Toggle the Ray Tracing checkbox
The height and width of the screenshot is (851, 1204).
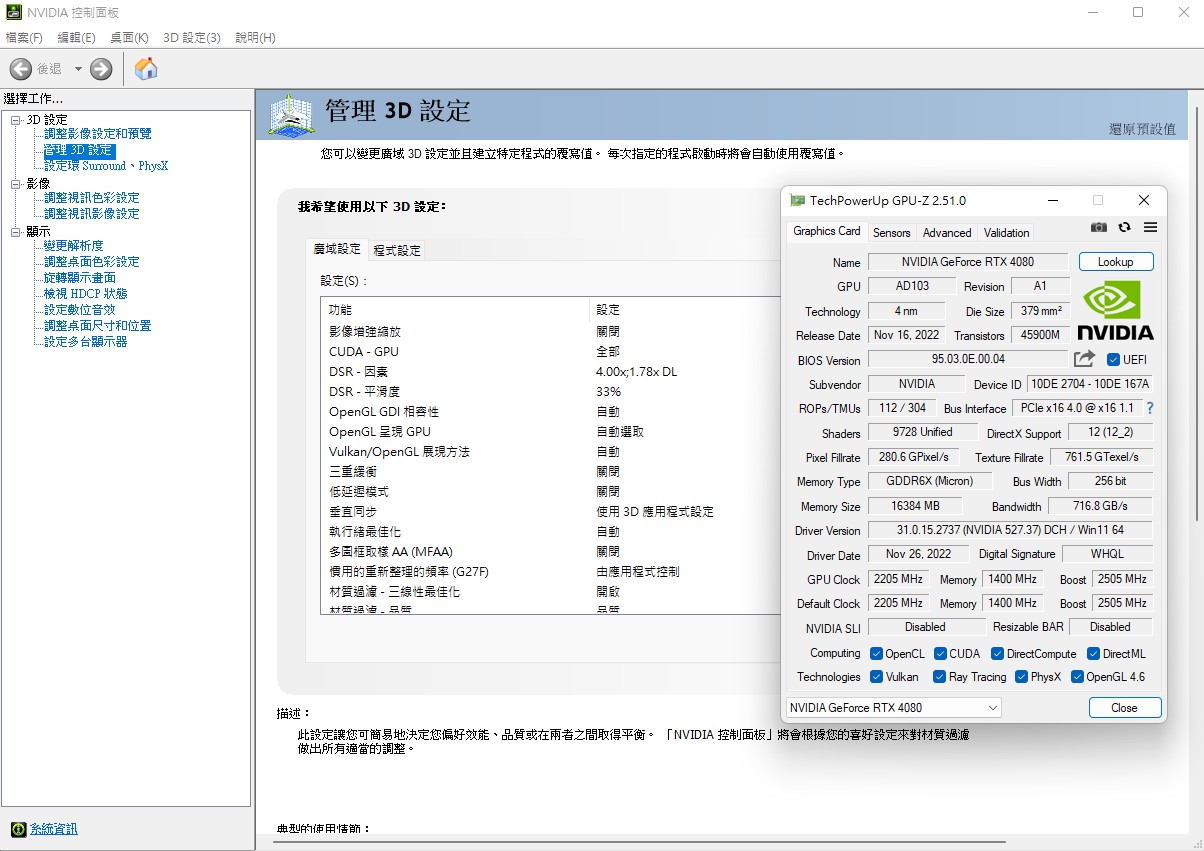[x=940, y=677]
